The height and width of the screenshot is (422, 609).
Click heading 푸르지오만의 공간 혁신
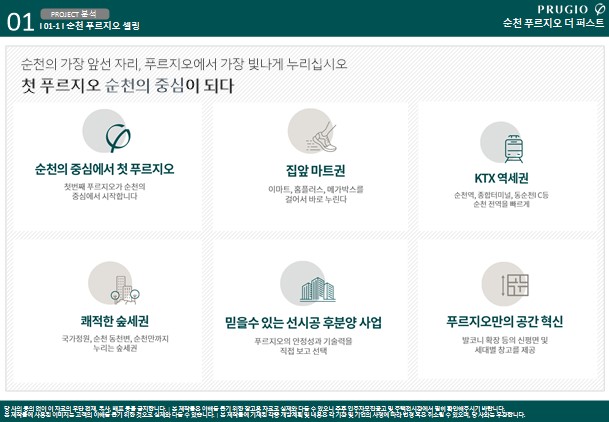[x=505, y=321]
